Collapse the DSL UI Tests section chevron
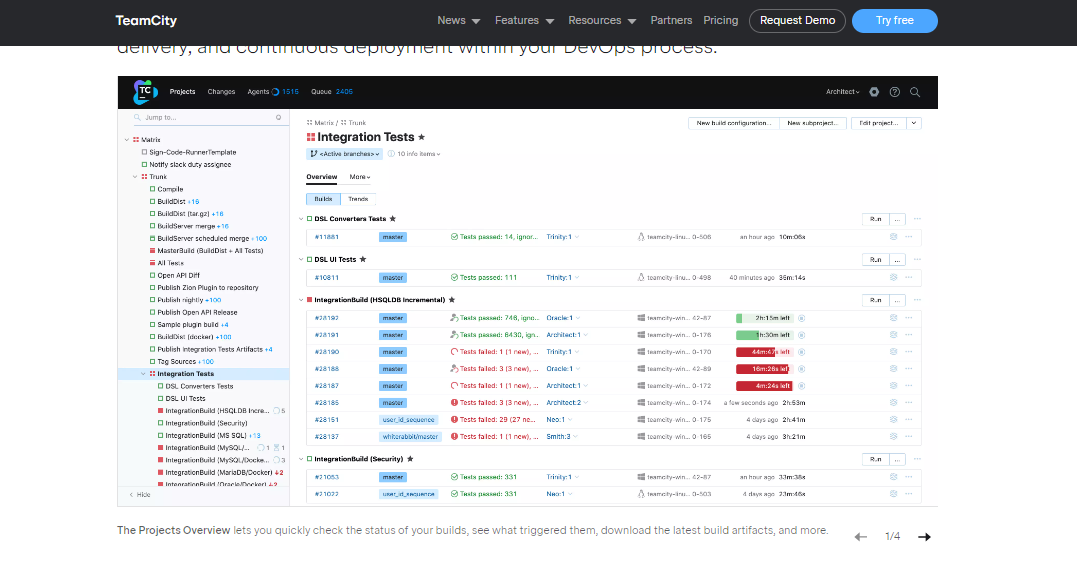 [x=301, y=260]
